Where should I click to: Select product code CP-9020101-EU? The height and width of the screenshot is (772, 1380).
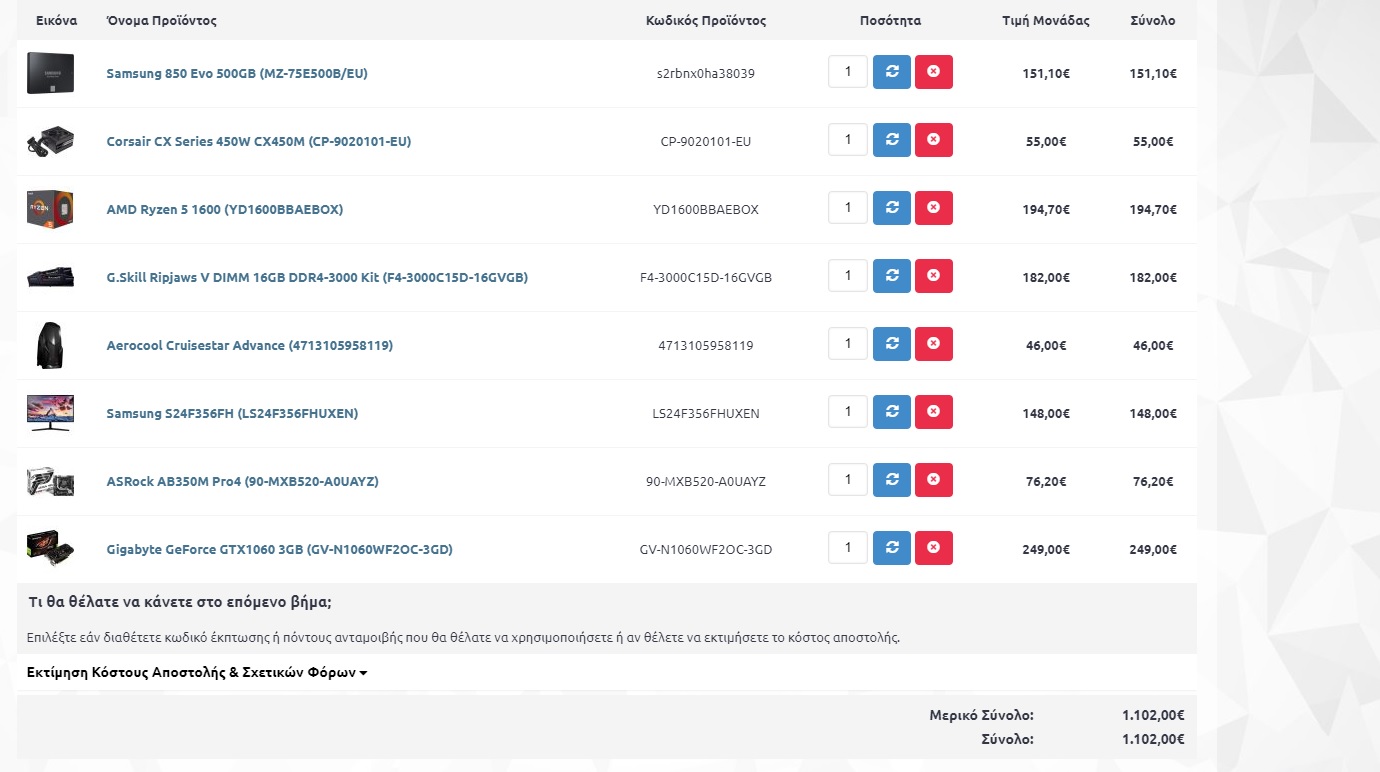click(706, 141)
